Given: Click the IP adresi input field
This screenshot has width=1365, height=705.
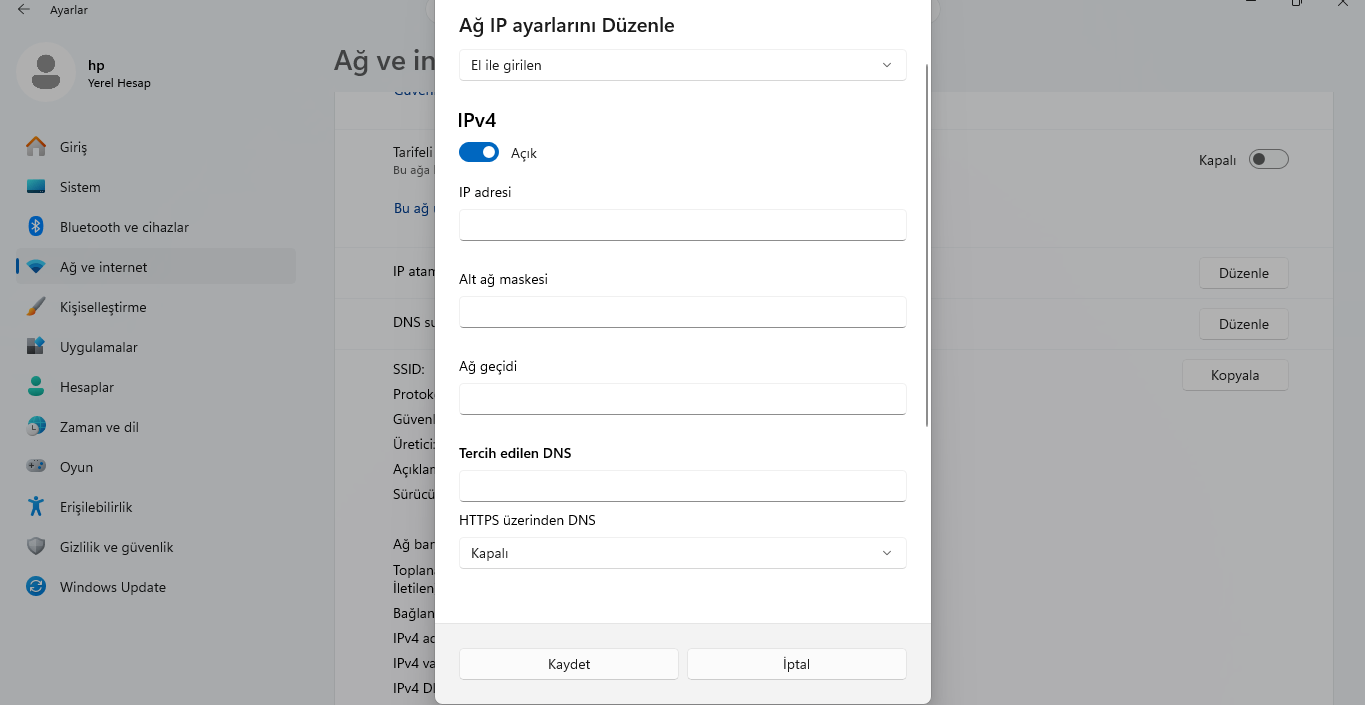Looking at the screenshot, I should [x=683, y=225].
